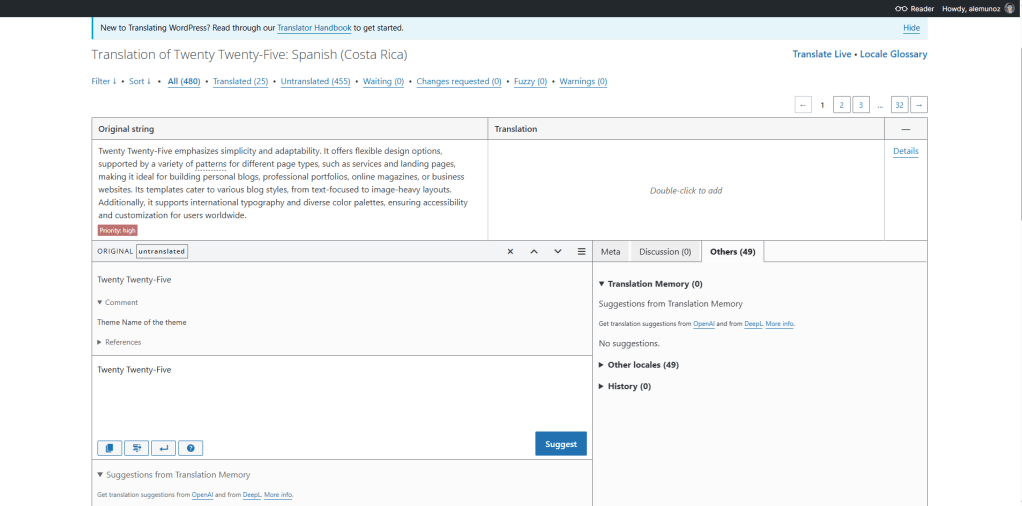Show Translated (25) strings
This screenshot has height=506, width=1022.
point(241,82)
